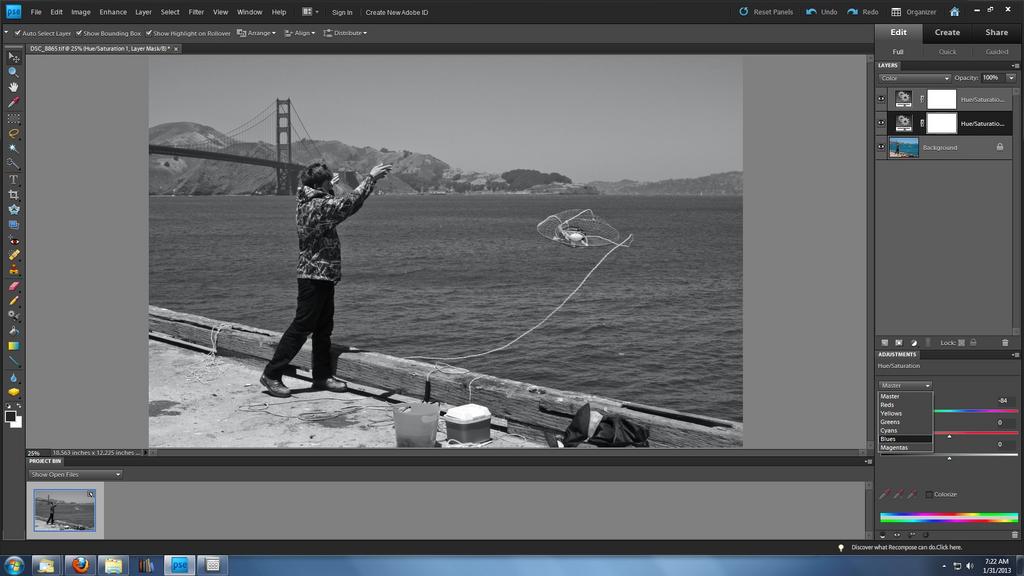This screenshot has width=1024, height=576.
Task: Open the layer blend mode Color dropdown
Action: pyautogui.click(x=914, y=78)
